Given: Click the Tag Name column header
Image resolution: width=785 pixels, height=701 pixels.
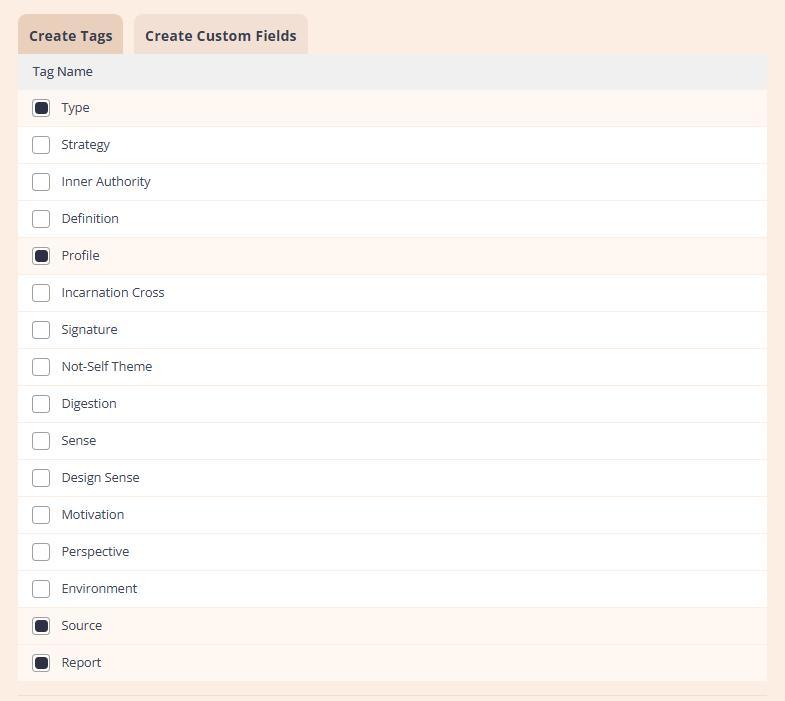Looking at the screenshot, I should [62, 72].
